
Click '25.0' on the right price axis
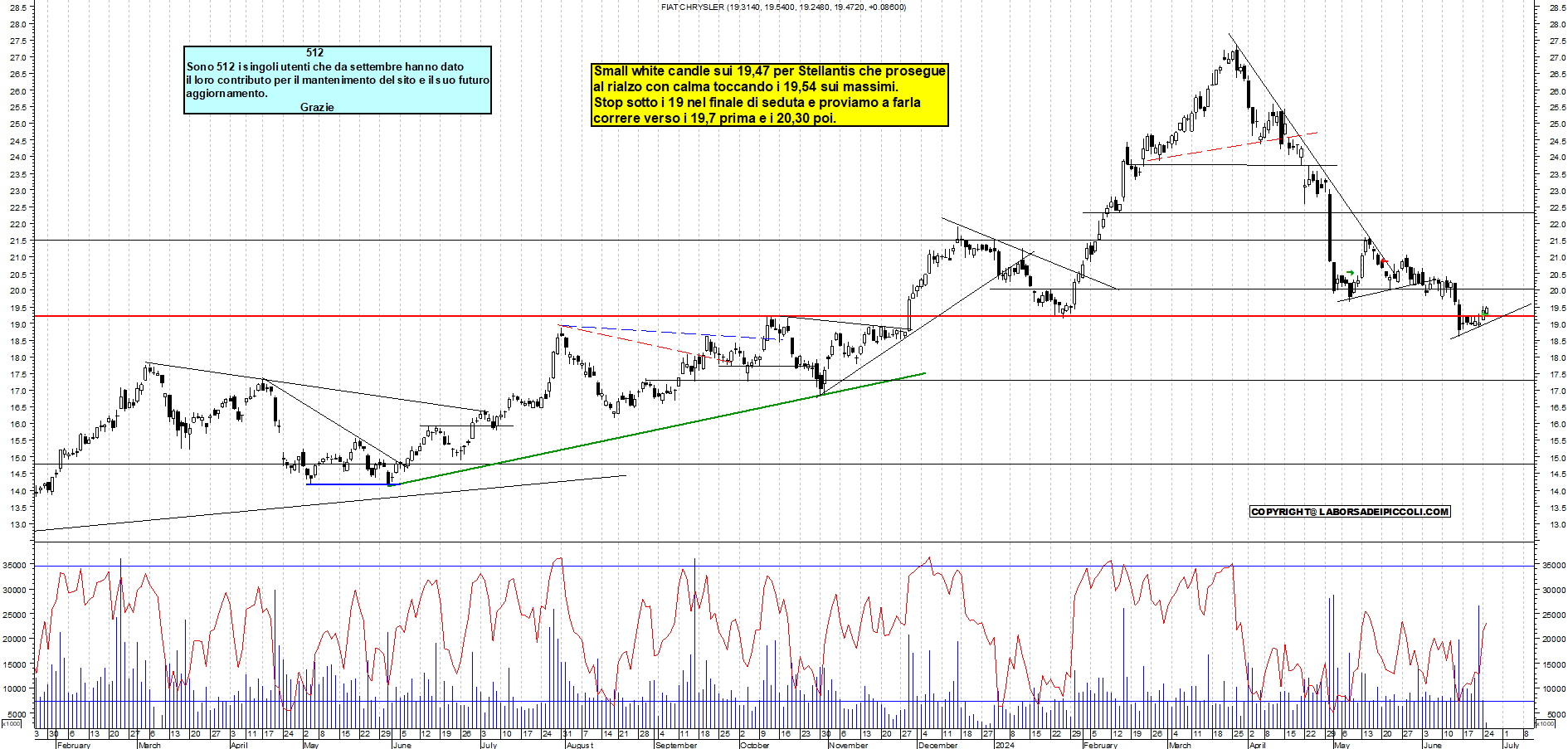tap(1557, 124)
